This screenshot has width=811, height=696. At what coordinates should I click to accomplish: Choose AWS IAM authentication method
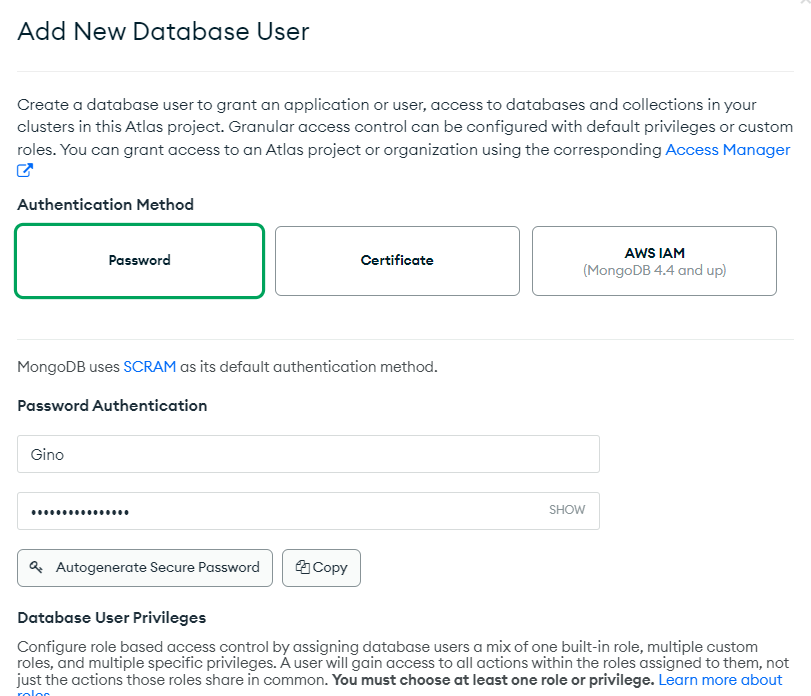tap(654, 260)
